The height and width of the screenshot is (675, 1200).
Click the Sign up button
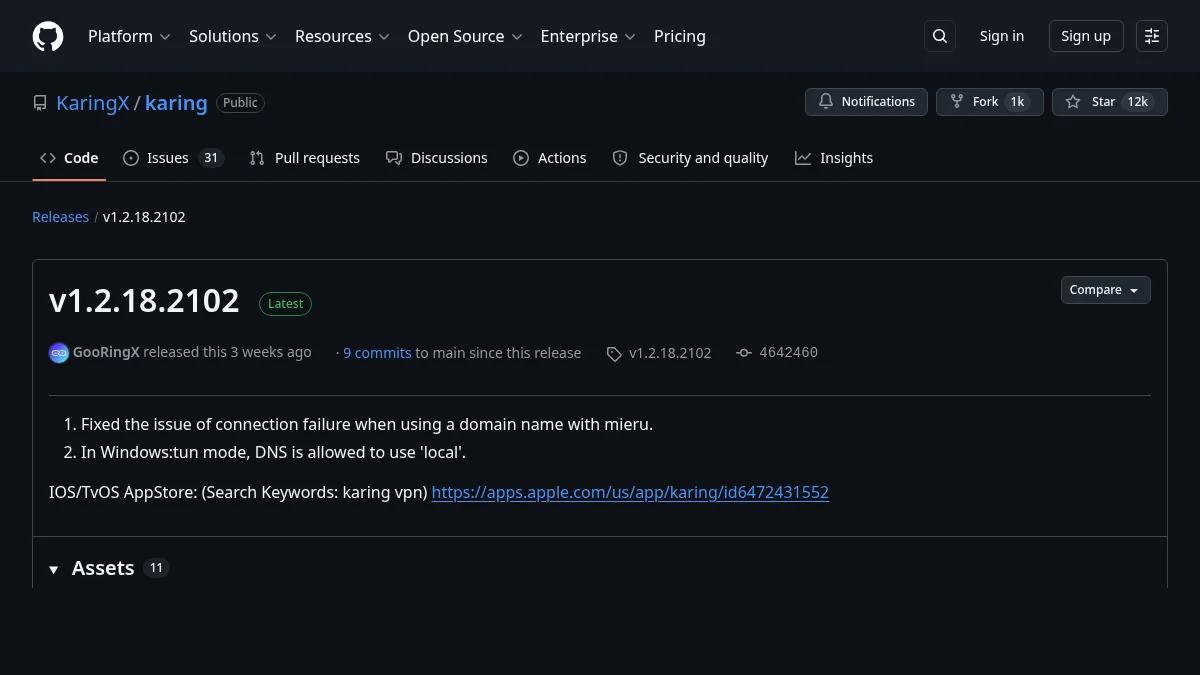click(x=1086, y=36)
